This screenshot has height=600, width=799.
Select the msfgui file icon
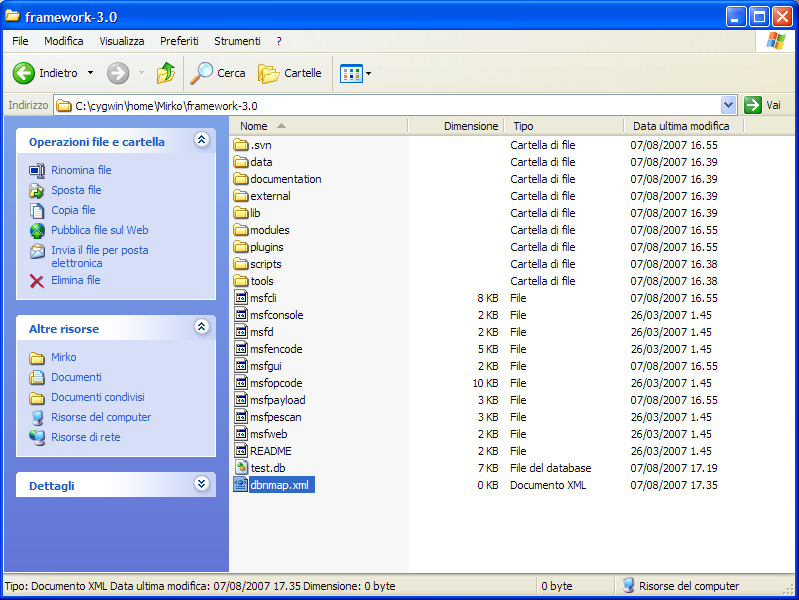point(241,366)
